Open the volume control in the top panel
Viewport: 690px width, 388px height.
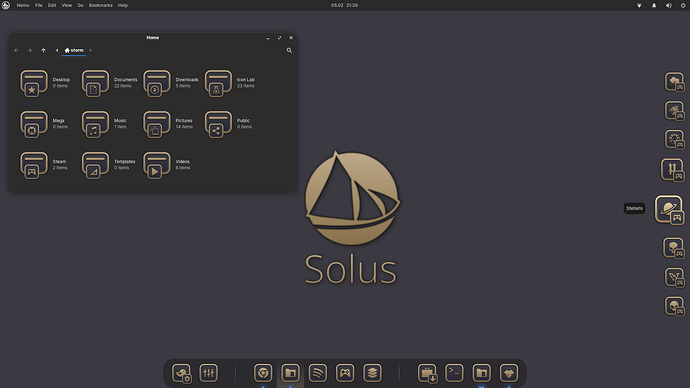668,5
